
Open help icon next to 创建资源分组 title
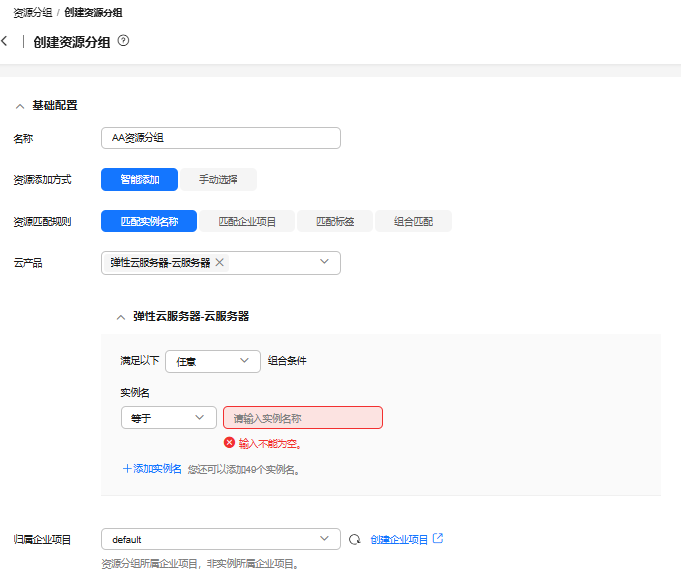(123, 41)
